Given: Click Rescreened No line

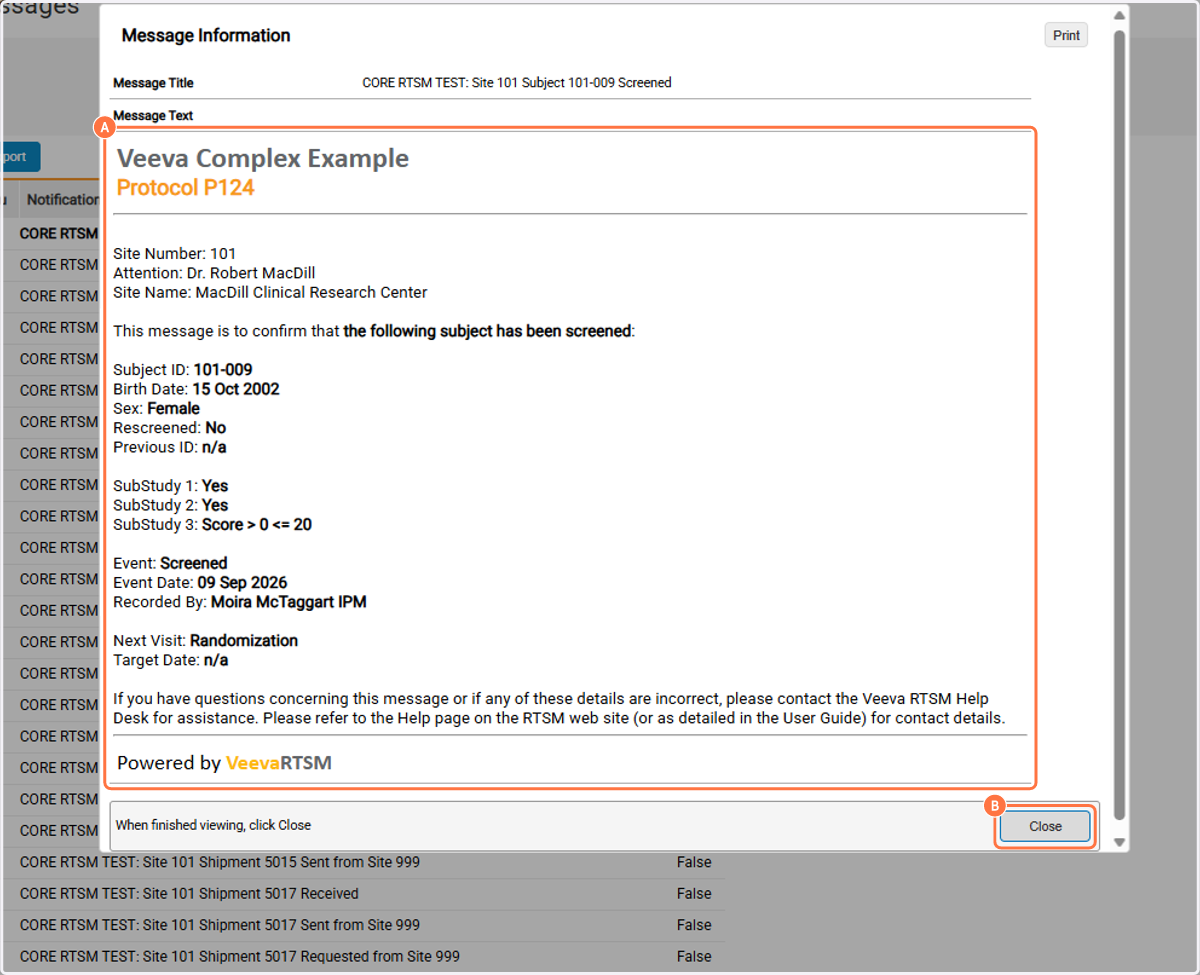Looking at the screenshot, I should pos(169,428).
